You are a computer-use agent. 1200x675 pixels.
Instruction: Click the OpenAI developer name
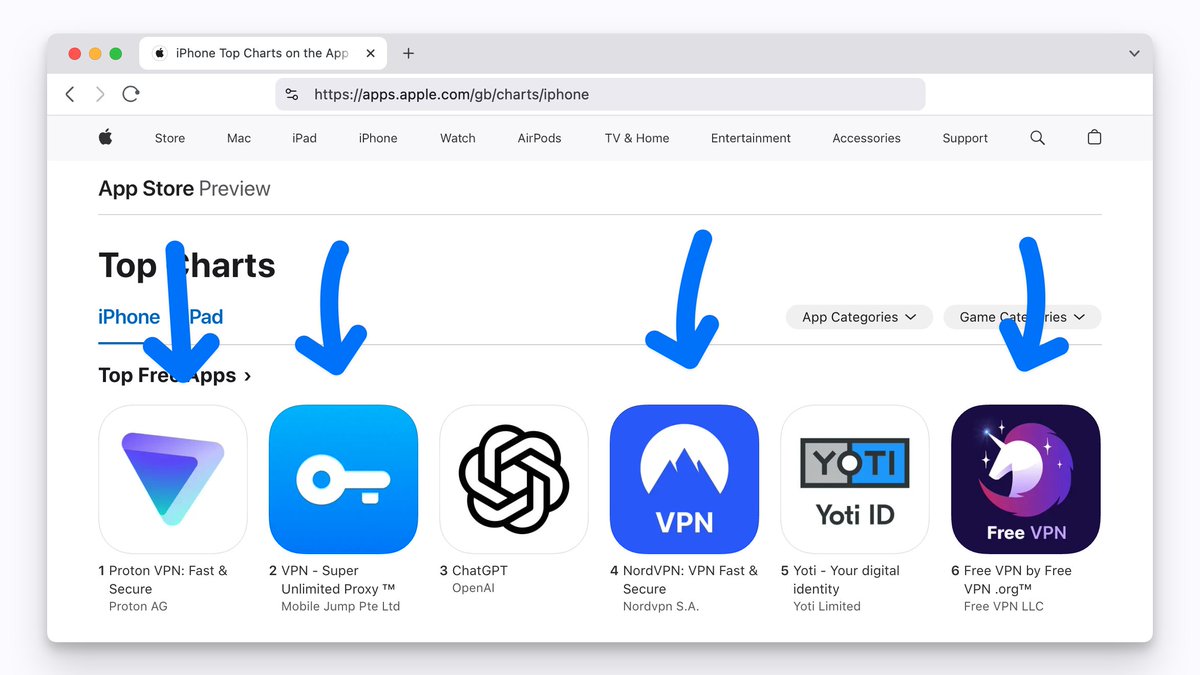click(473, 589)
